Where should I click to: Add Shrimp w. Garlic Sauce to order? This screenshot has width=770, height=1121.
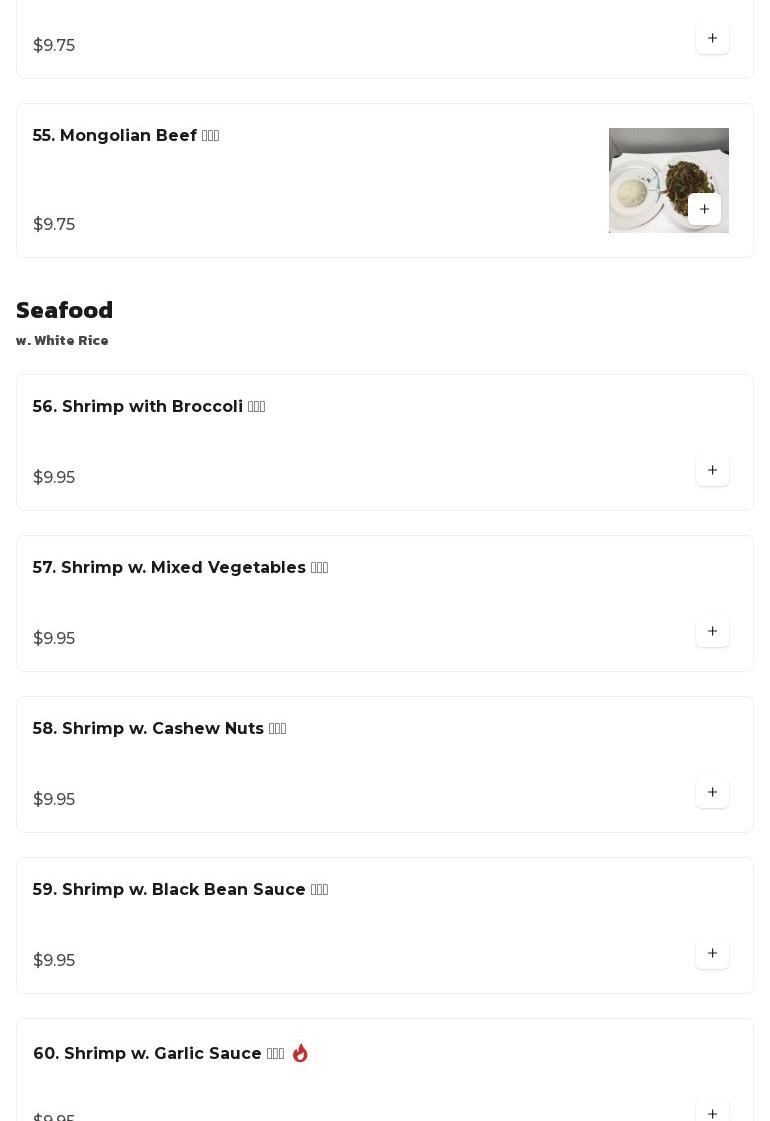click(712, 1112)
